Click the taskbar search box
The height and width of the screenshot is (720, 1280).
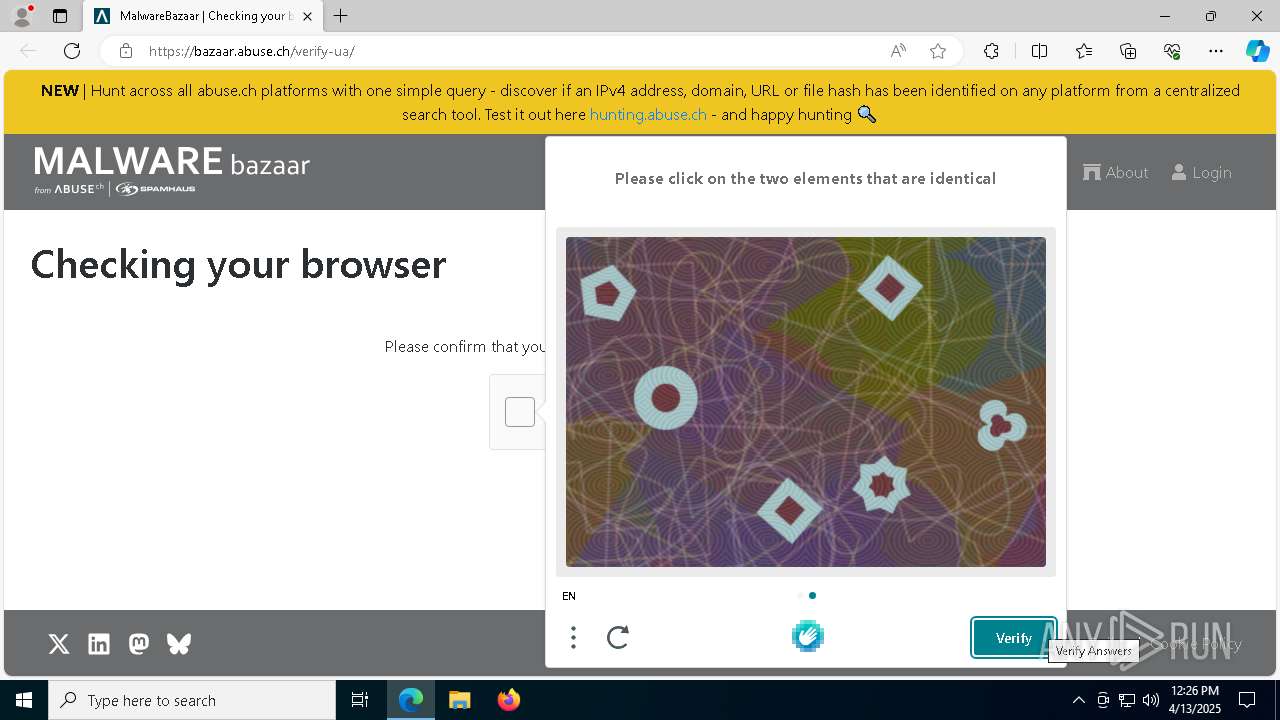[192, 700]
